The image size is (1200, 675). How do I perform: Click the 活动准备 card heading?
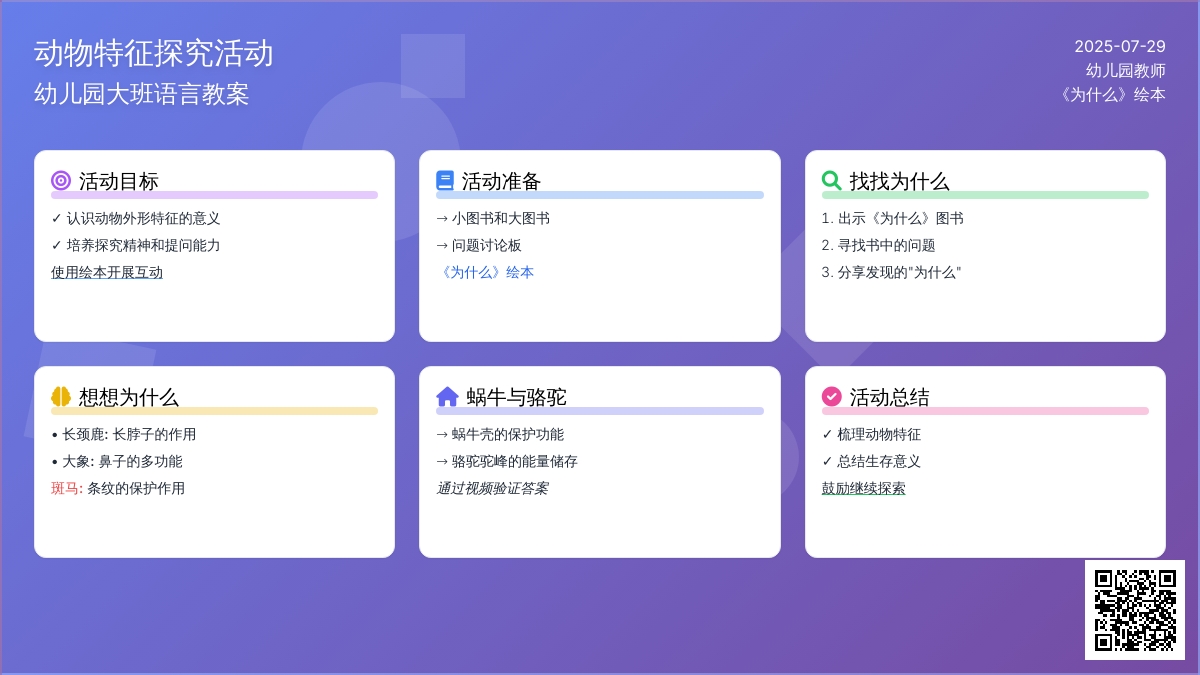501,181
